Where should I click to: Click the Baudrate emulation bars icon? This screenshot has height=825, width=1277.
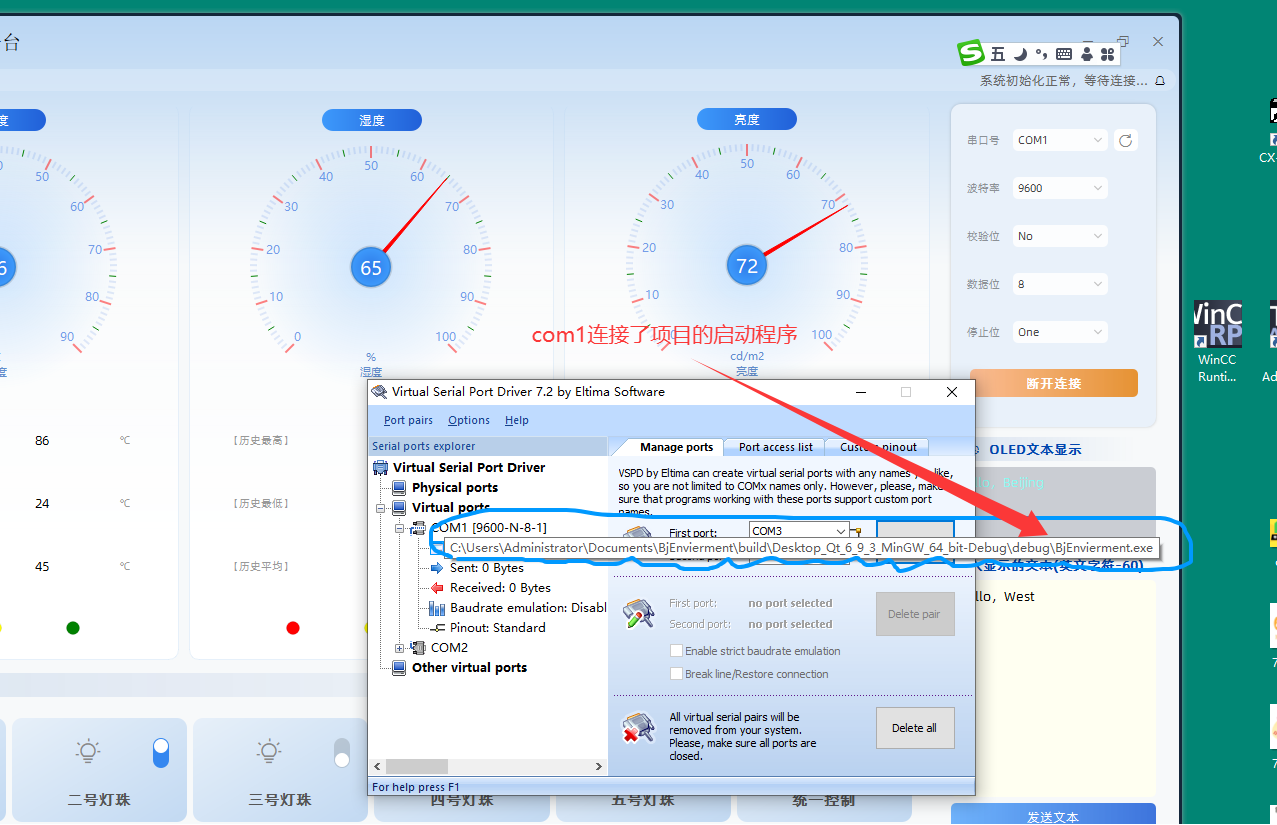[x=436, y=608]
